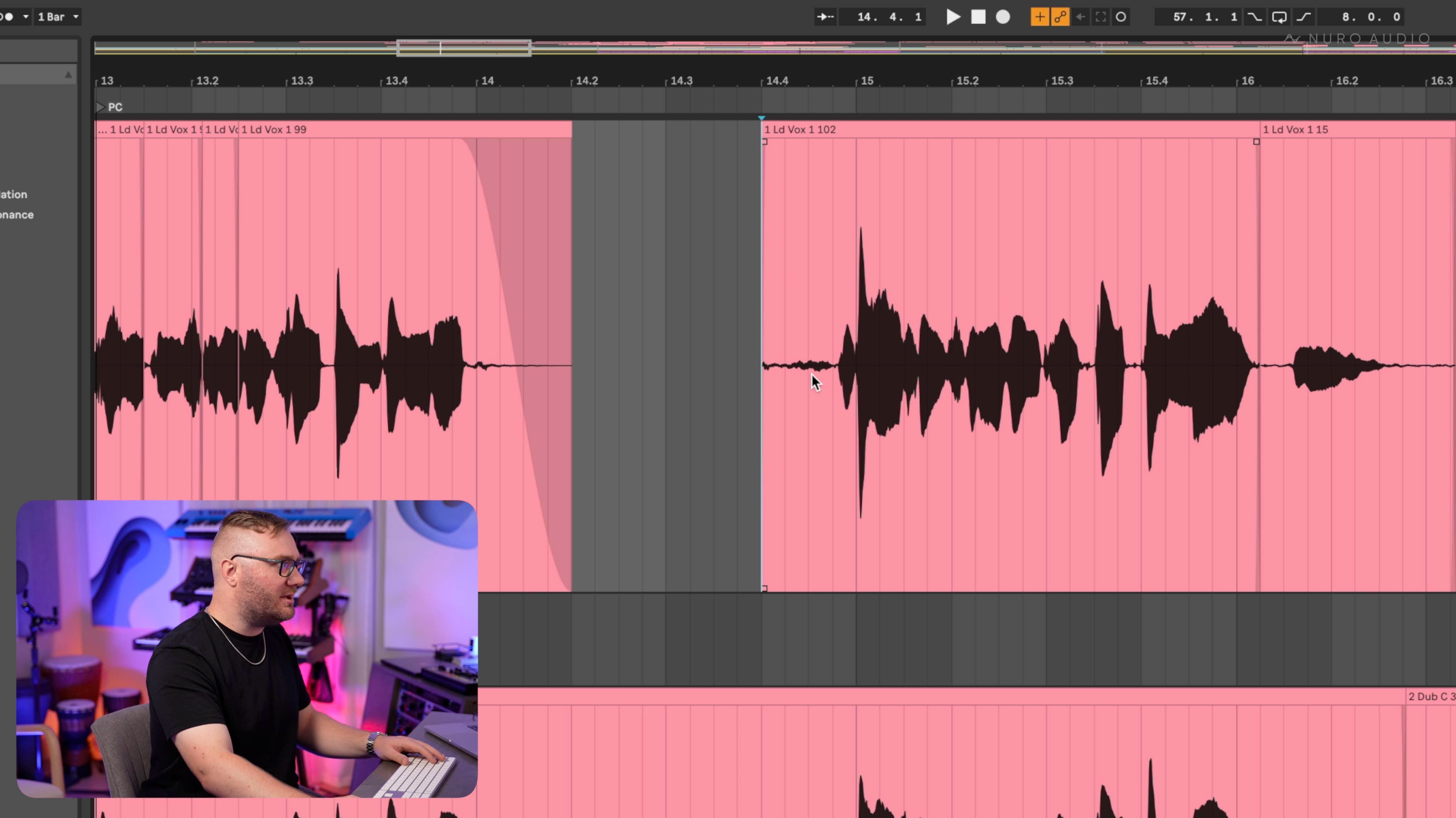1456x818 pixels.
Task: Click the Stop transport button
Action: (978, 17)
